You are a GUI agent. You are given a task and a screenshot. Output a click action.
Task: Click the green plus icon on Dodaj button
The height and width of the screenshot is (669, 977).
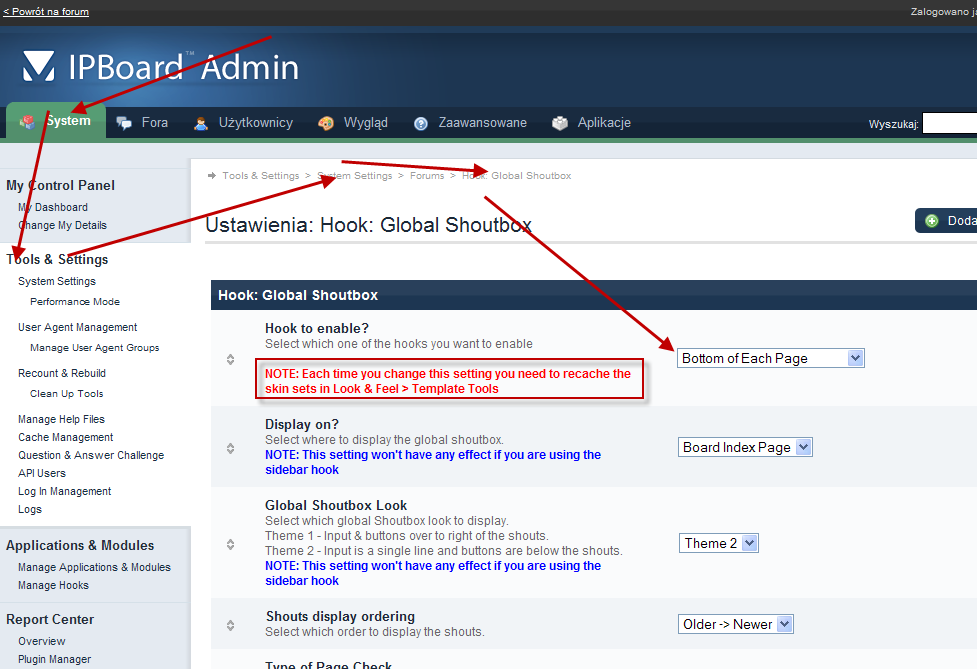click(x=932, y=221)
